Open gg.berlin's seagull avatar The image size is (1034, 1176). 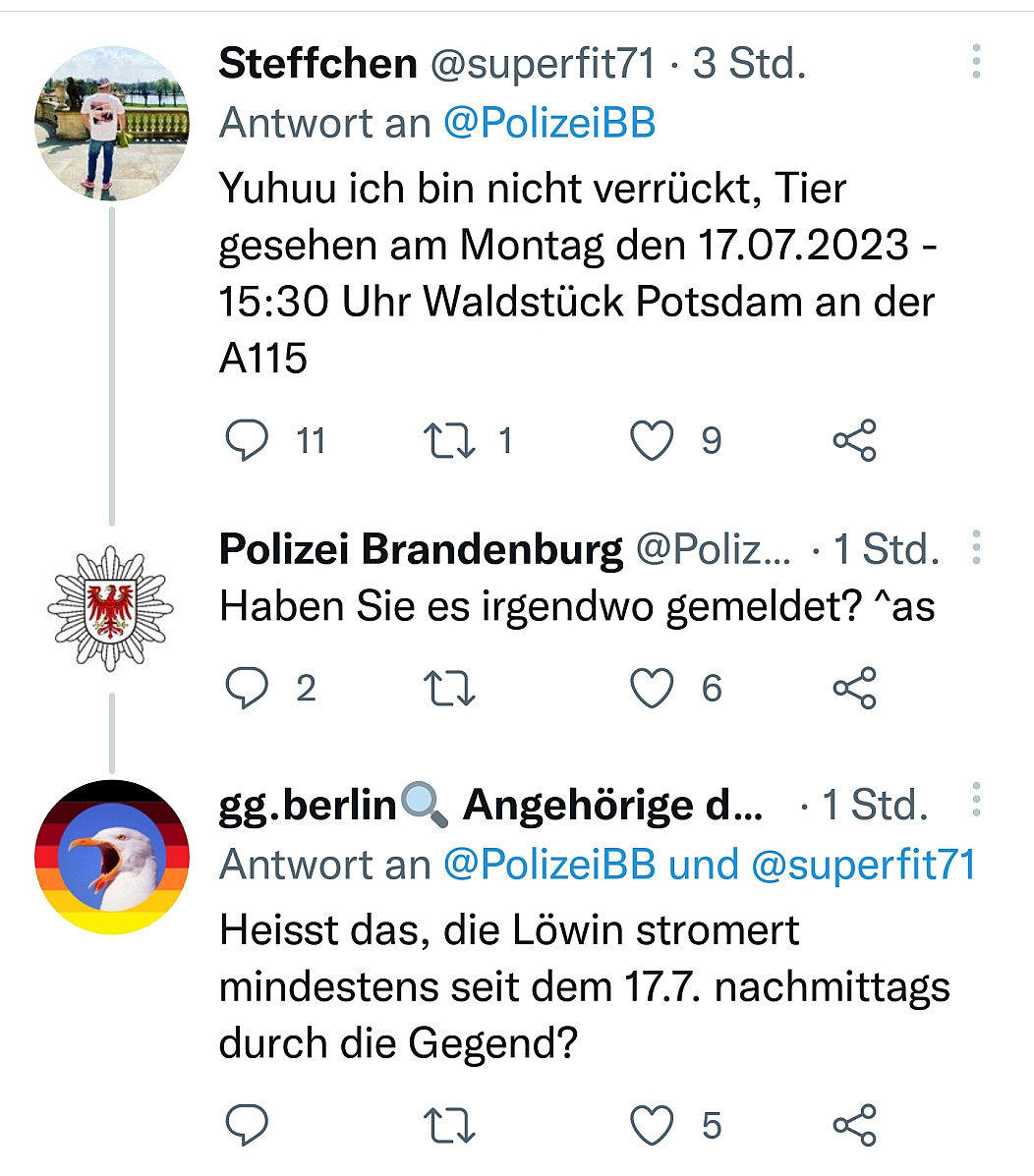111,857
